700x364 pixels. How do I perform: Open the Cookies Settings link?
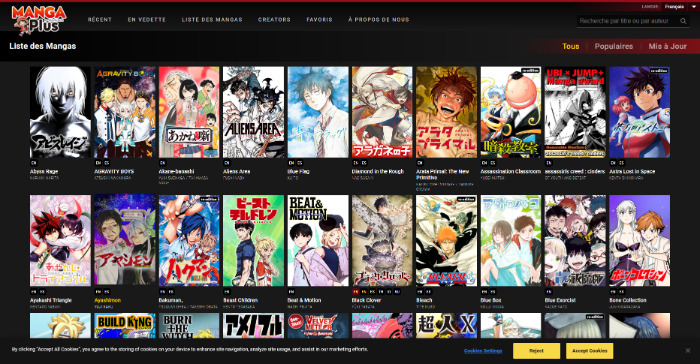[483, 351]
